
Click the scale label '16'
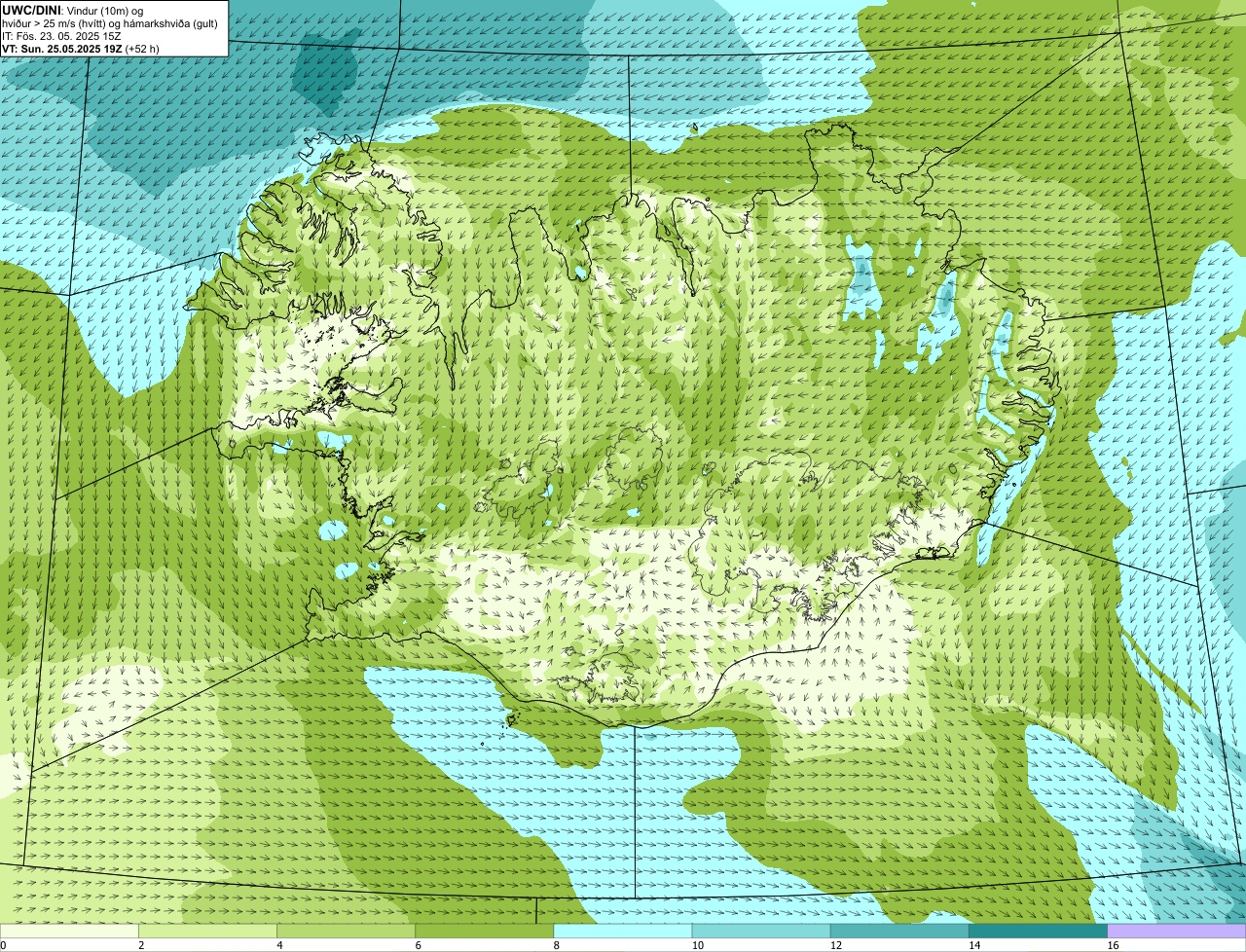(1113, 945)
